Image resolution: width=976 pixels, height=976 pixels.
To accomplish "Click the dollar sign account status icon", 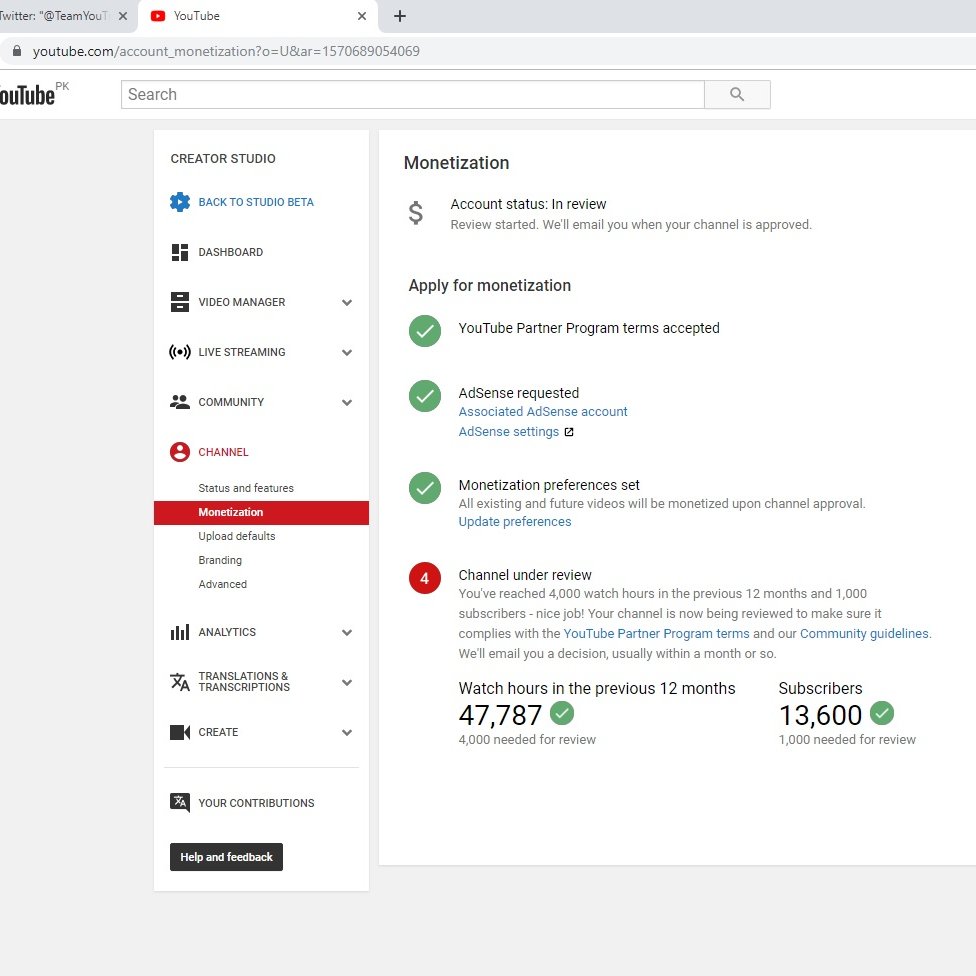I will click(x=416, y=213).
